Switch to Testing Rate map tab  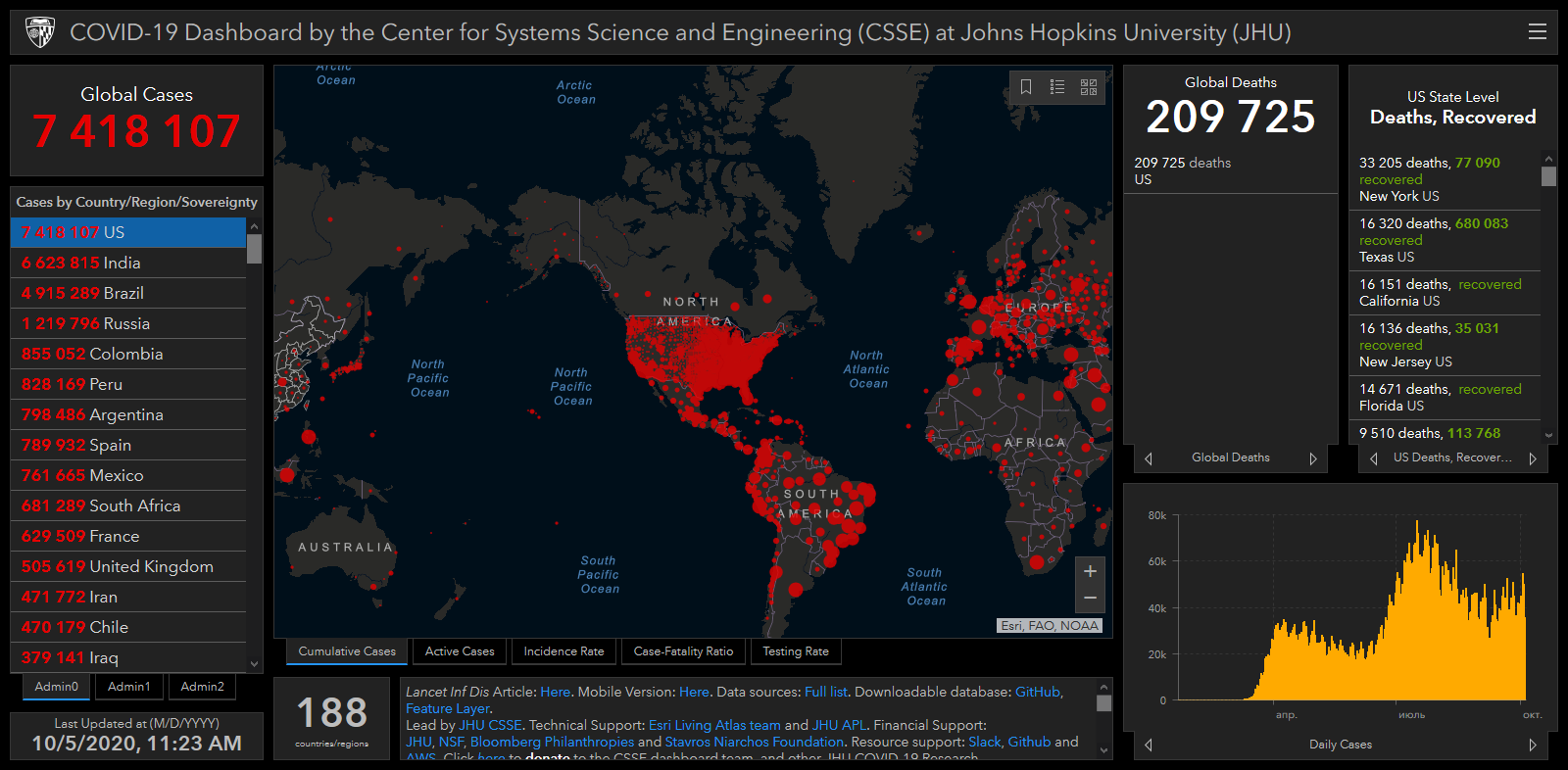pos(796,651)
